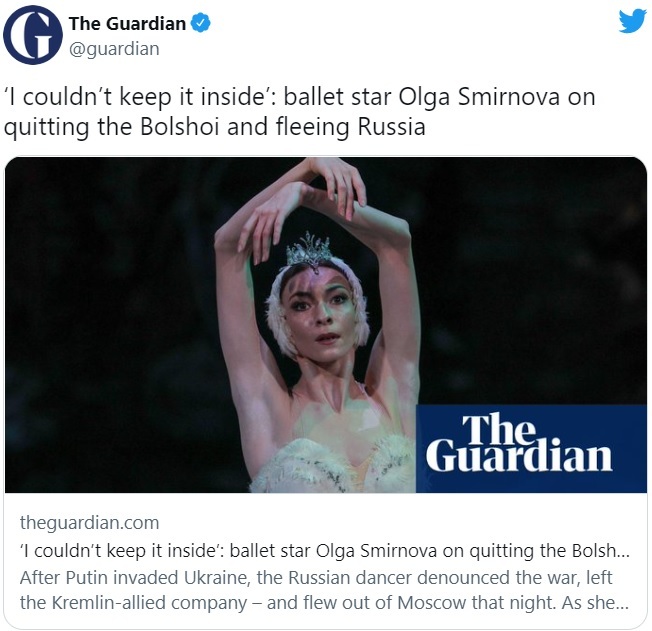Open the truncated card headline ending 'Bolsh...'
The width and height of the screenshot is (652, 631).
coord(325,551)
